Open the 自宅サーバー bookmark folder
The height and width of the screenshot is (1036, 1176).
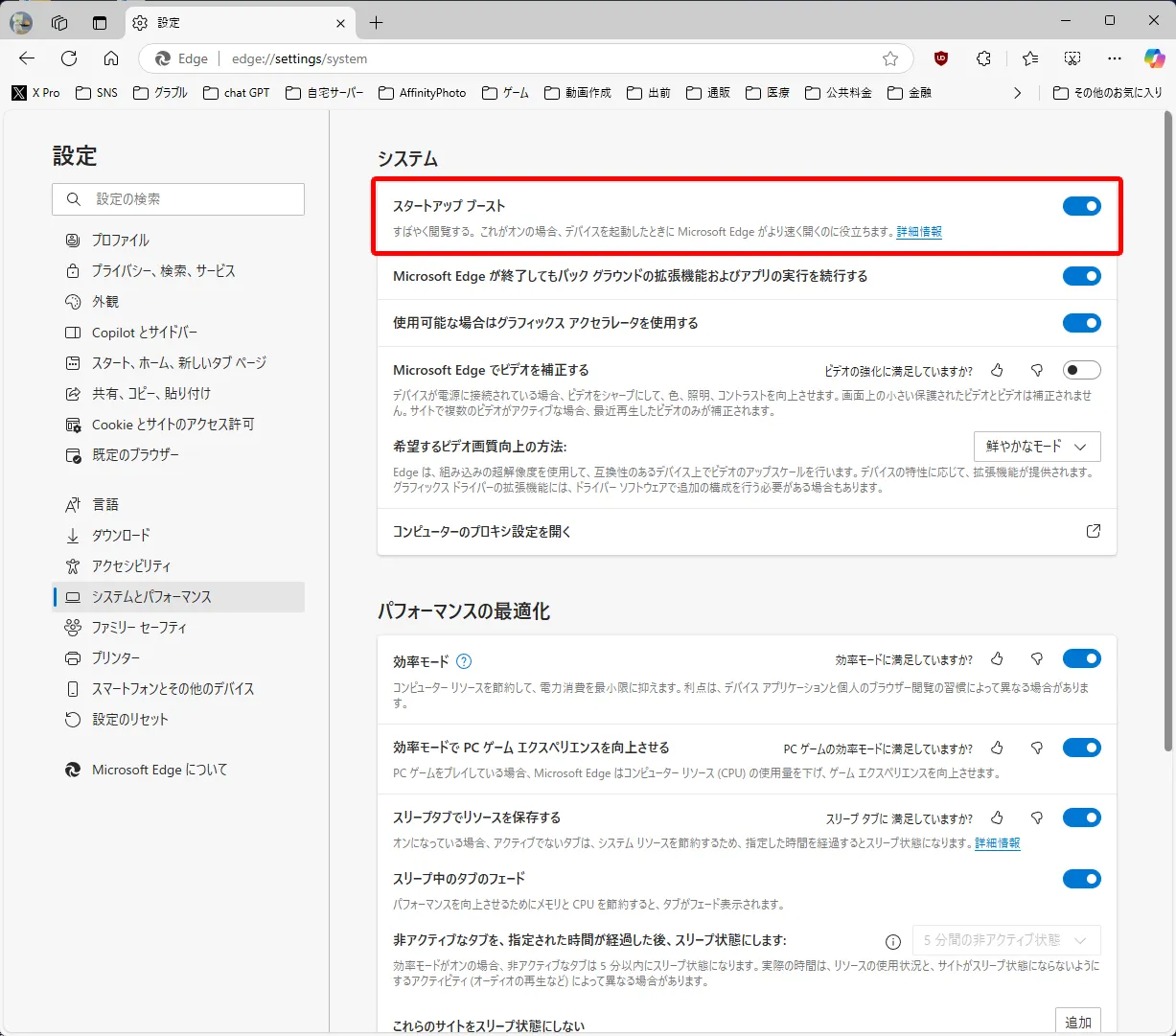pos(324,93)
